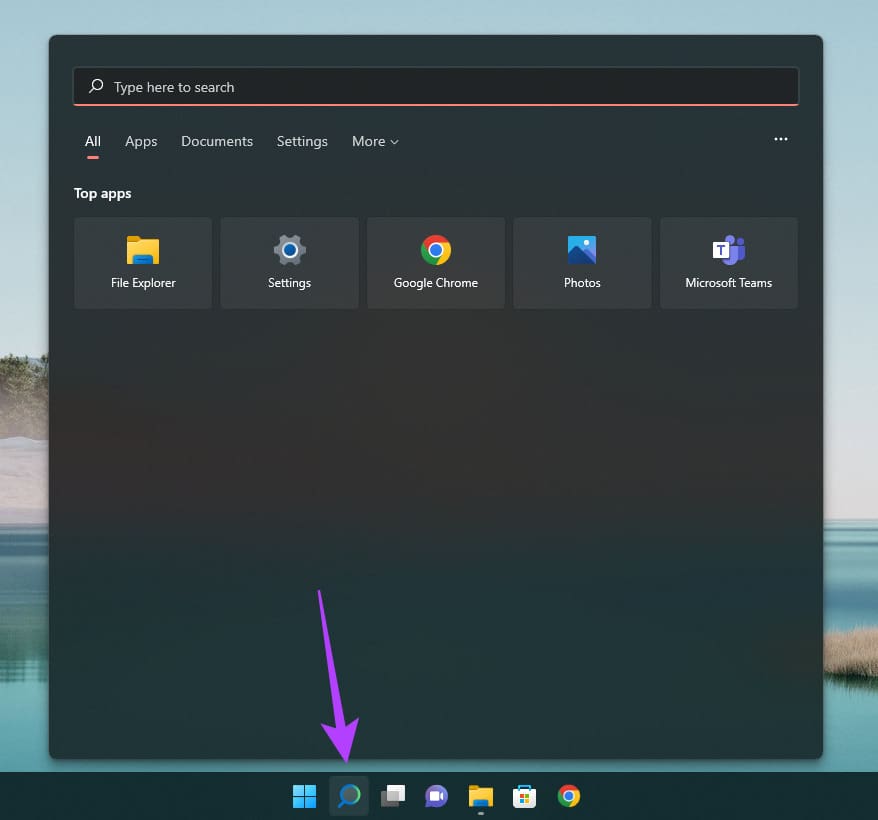Switch to the Apps filter tab

point(141,141)
